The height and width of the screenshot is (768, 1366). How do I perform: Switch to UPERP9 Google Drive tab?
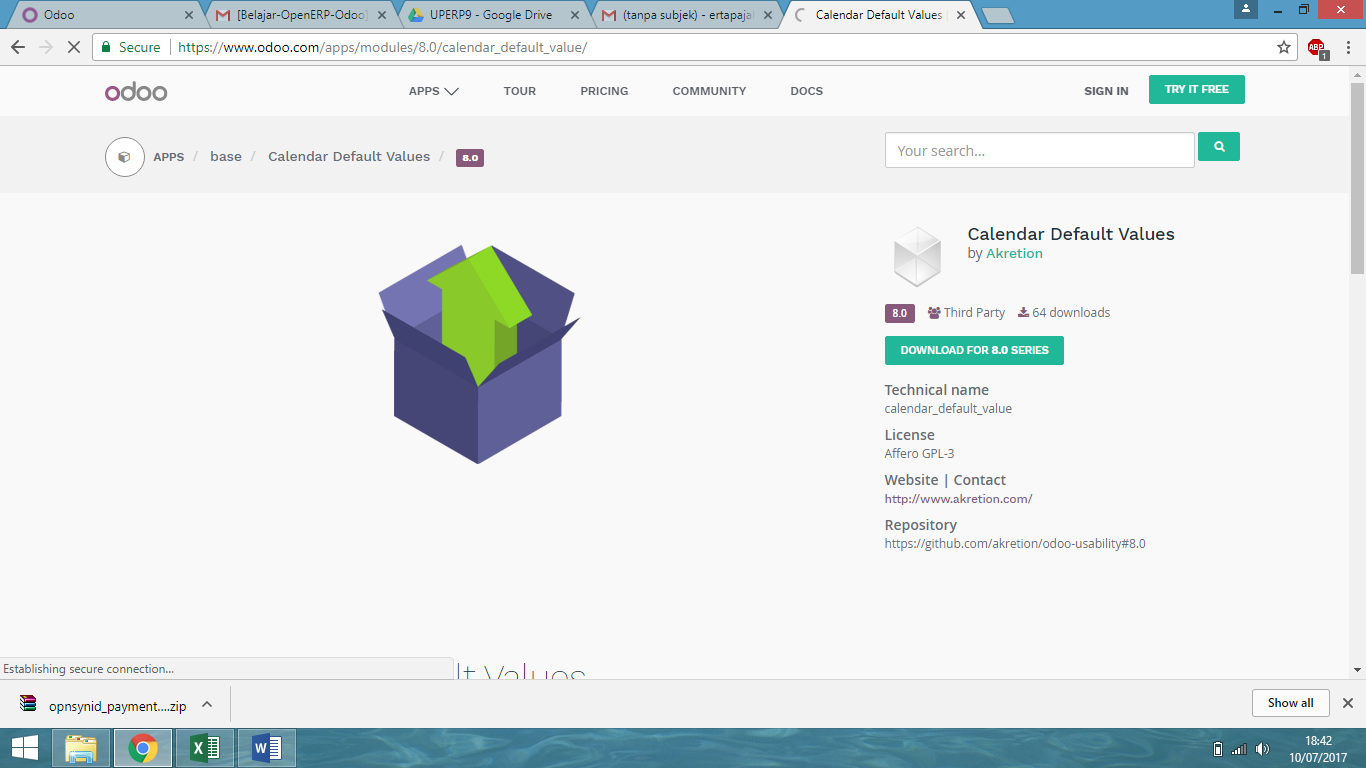[x=491, y=15]
